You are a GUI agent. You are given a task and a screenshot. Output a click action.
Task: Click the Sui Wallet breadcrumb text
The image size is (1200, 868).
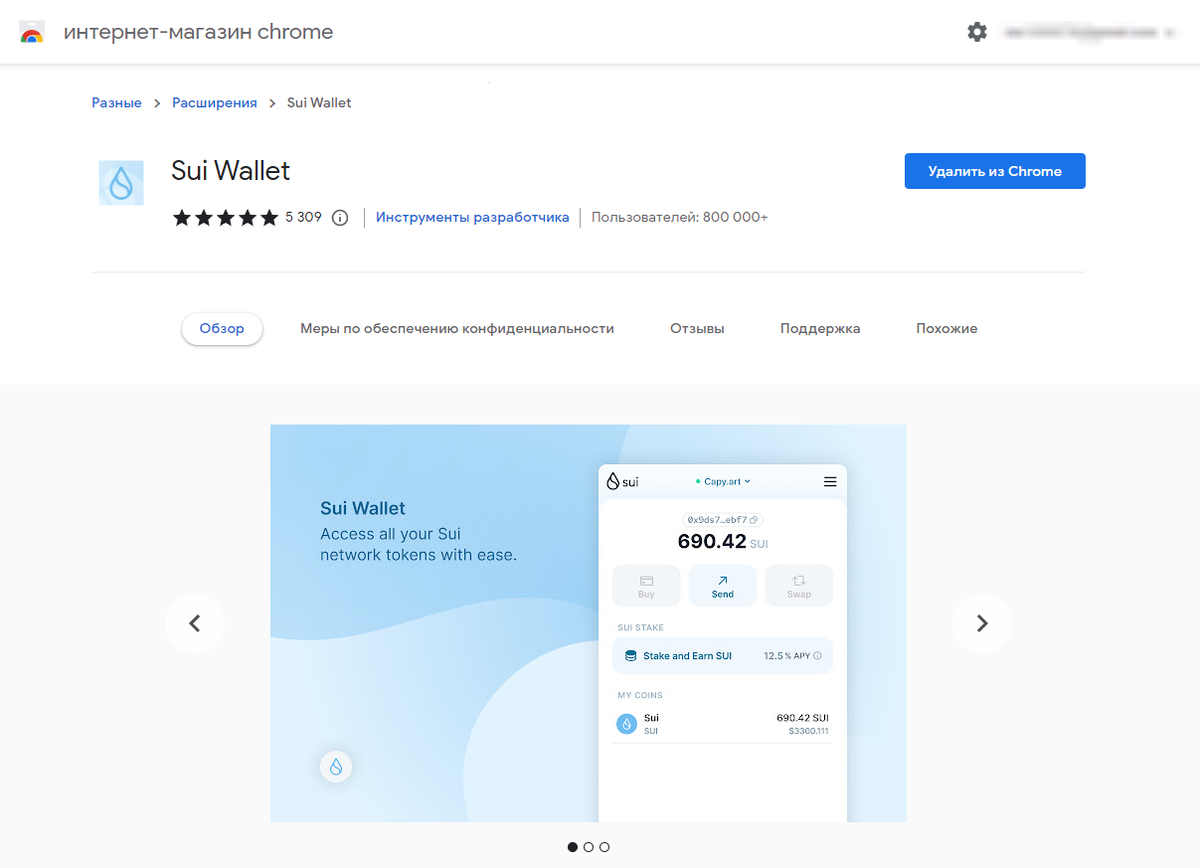pyautogui.click(x=319, y=102)
